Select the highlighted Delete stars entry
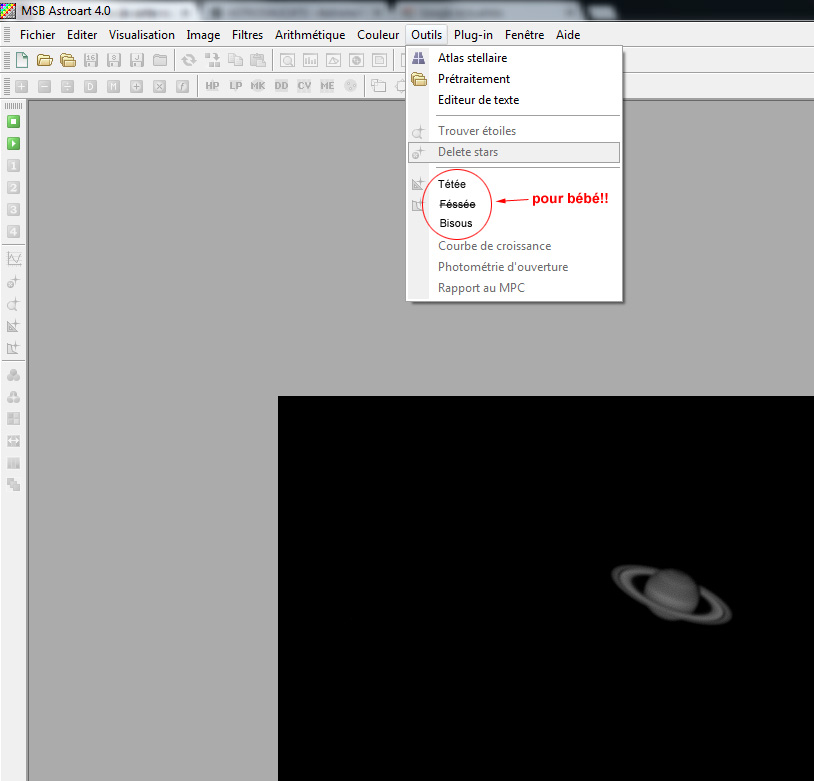814x781 pixels. [472, 151]
